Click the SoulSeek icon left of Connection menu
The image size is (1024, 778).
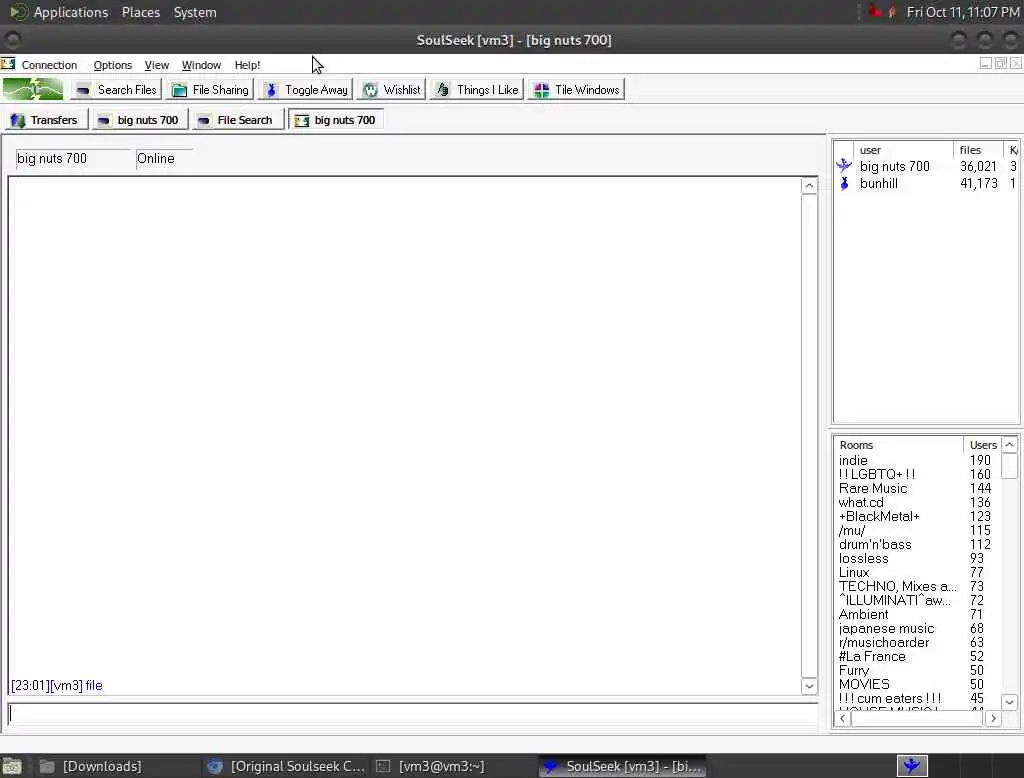(8, 63)
